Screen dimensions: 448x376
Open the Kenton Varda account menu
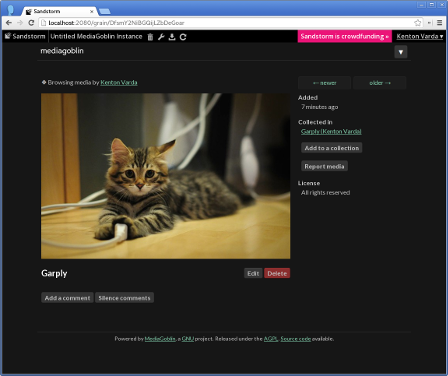[420, 36]
